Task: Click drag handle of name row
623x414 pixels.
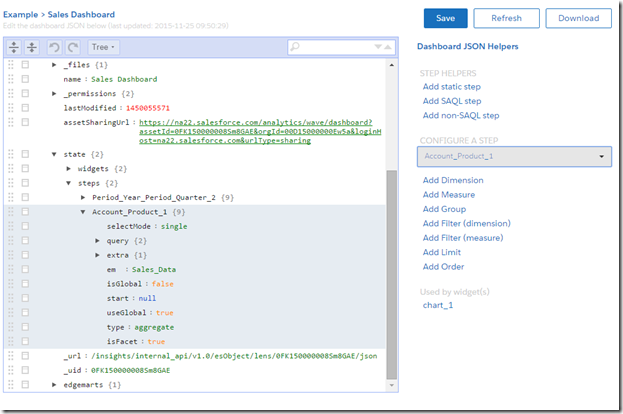Action: pos(11,79)
